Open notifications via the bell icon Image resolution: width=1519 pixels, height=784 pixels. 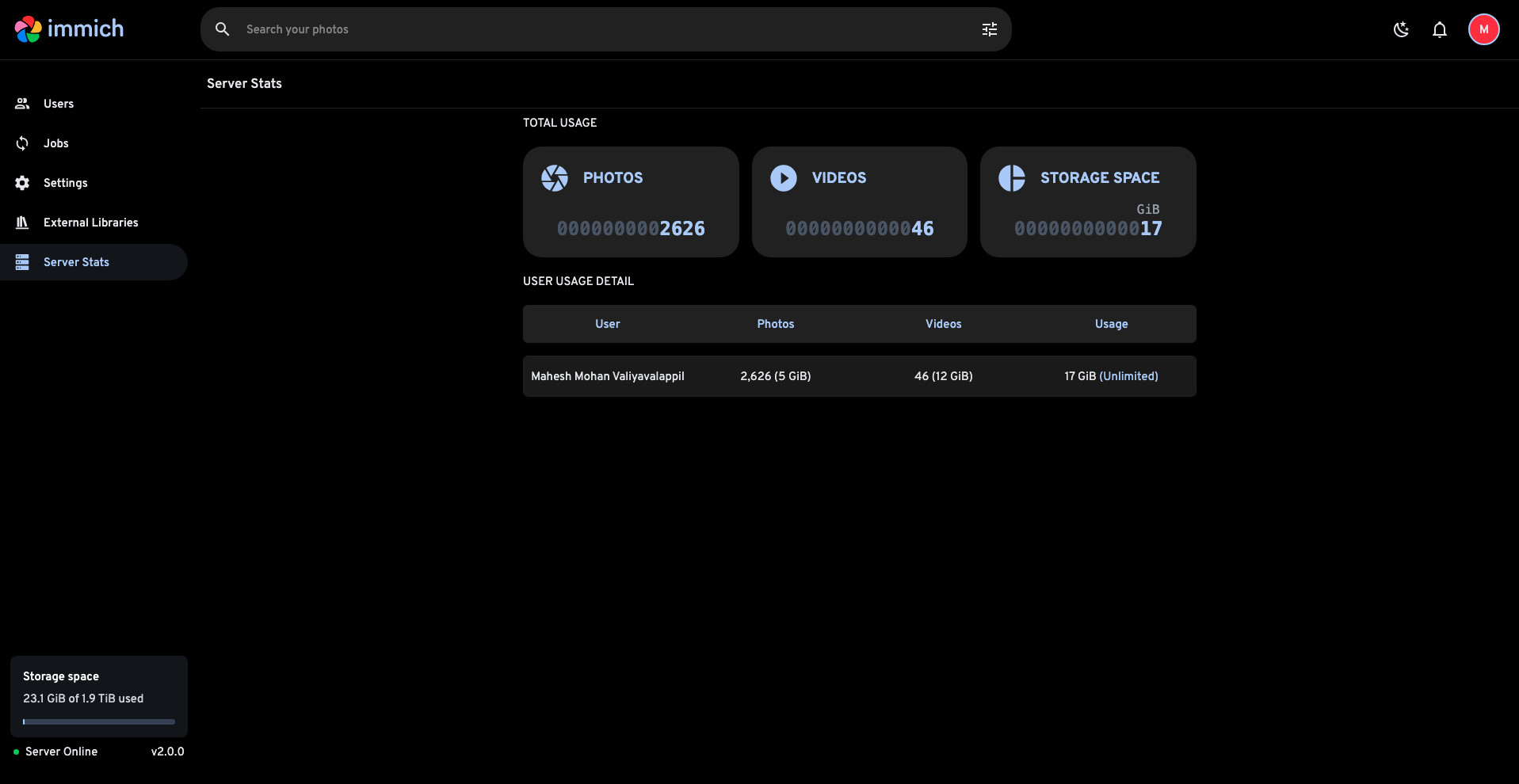point(1439,29)
